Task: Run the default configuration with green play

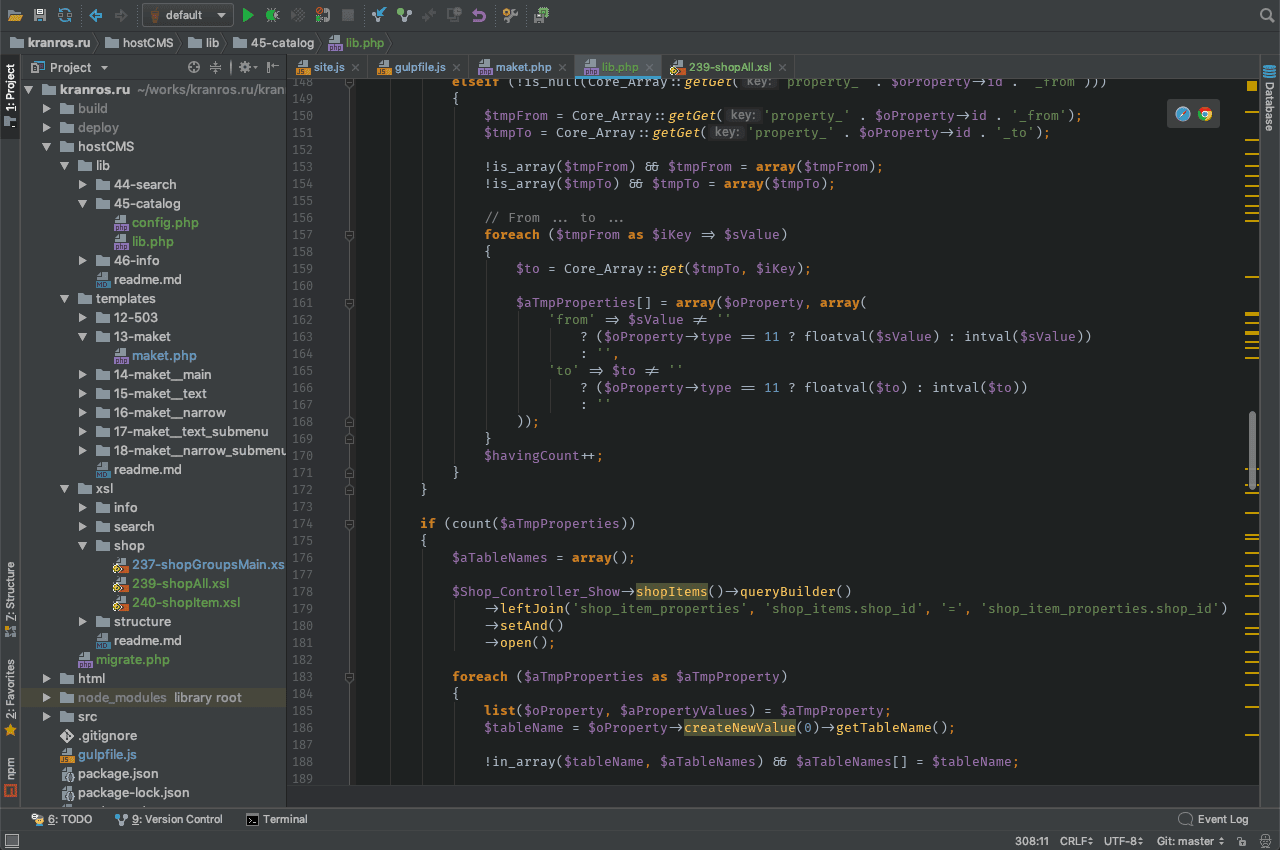Action: point(248,15)
